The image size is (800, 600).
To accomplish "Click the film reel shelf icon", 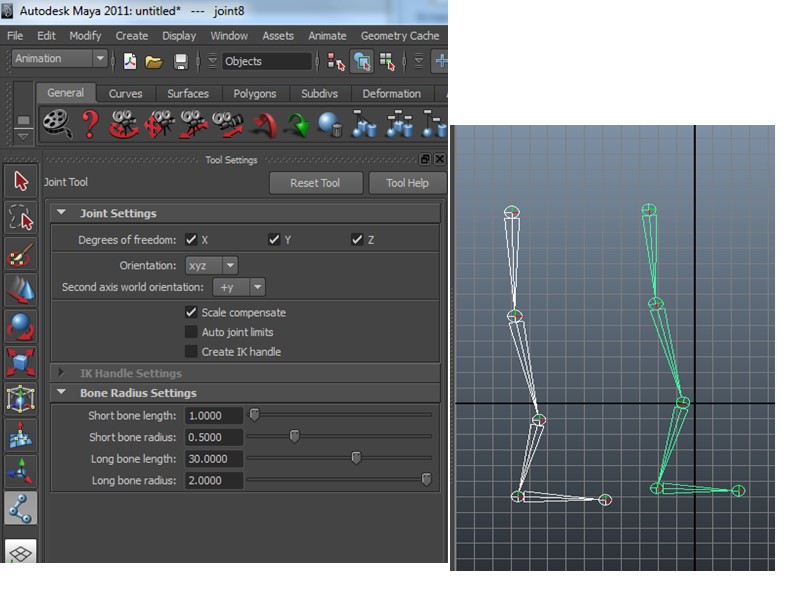I will click(x=57, y=123).
